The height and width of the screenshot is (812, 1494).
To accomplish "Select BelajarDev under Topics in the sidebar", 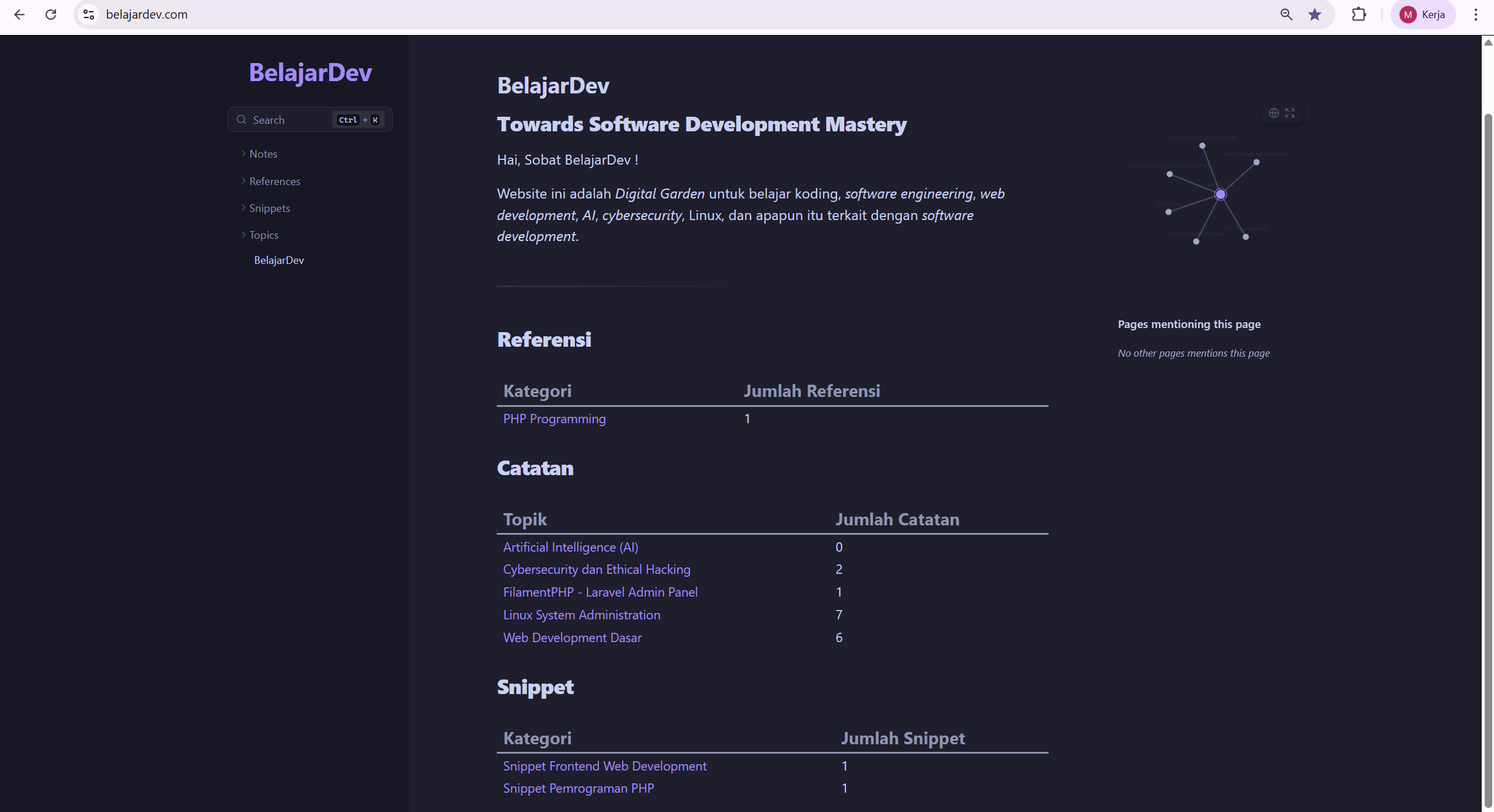I will (278, 260).
